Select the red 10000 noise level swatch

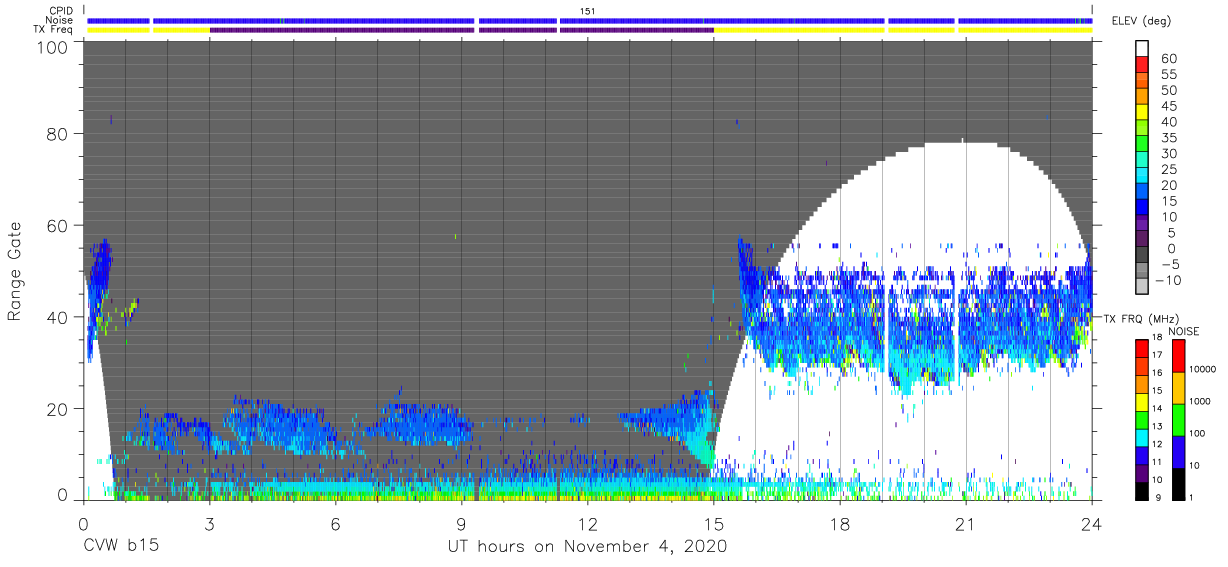coord(1178,357)
